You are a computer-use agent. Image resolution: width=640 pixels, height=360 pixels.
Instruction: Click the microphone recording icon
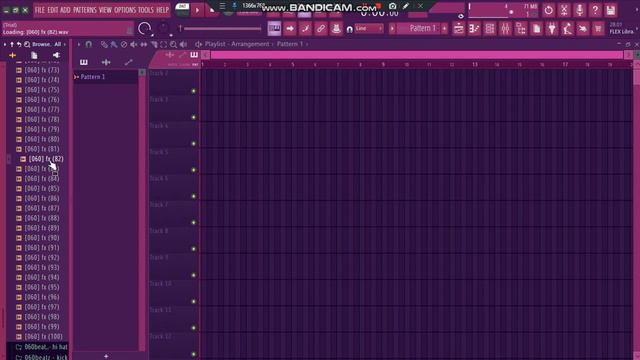point(580,10)
